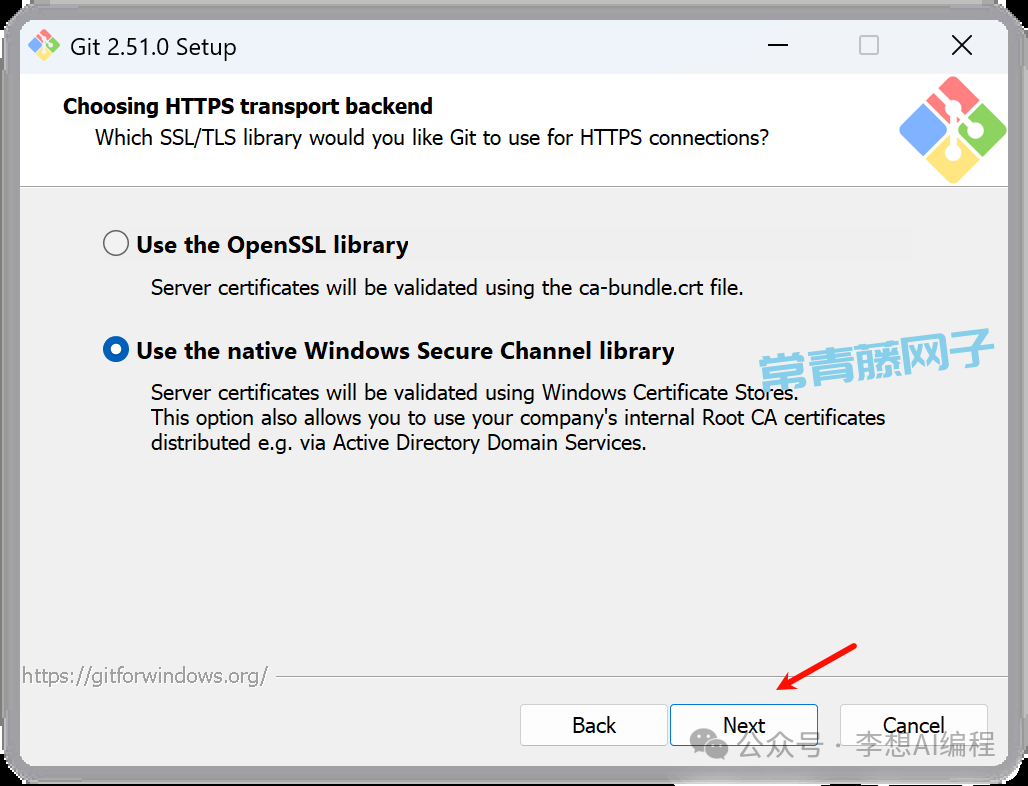Click the Git icon in the title bar
Screen dimensions: 1028x786
tap(44, 46)
